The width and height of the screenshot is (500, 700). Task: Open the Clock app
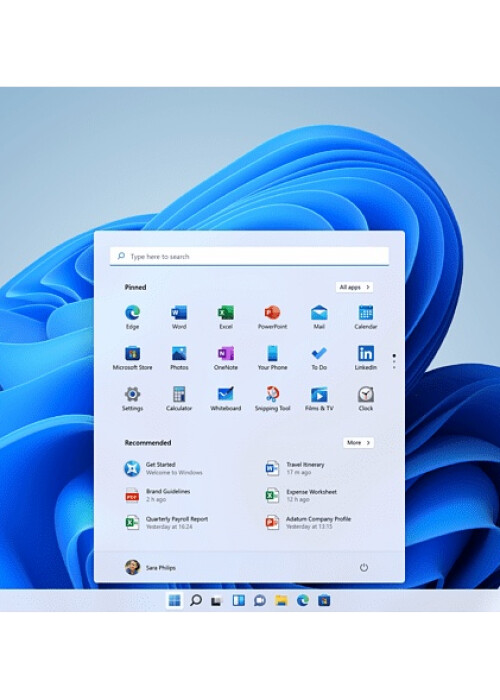pyautogui.click(x=366, y=398)
